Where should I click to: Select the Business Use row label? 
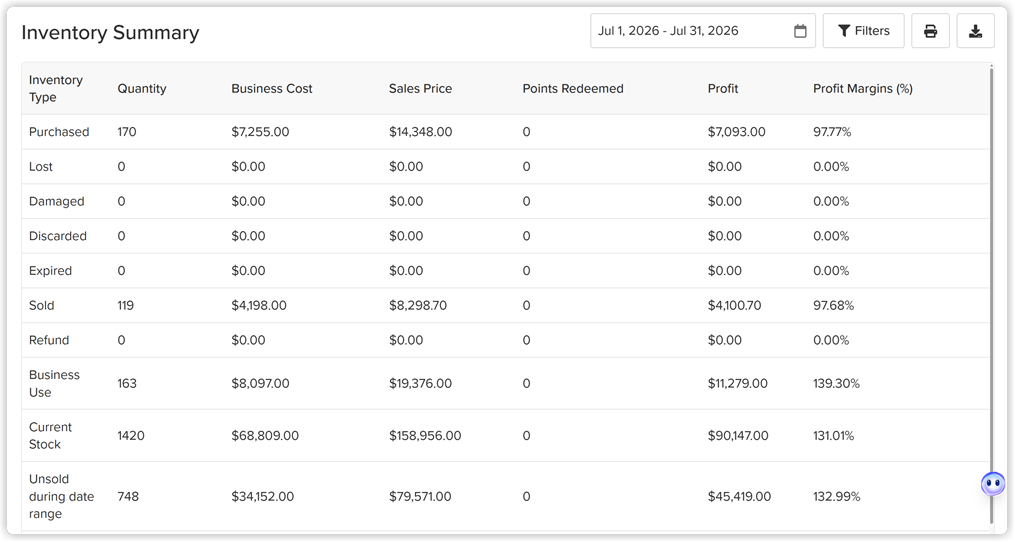[54, 383]
